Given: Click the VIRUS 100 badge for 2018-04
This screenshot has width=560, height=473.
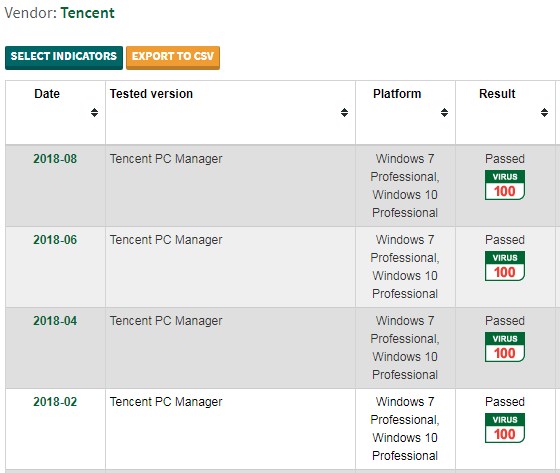Looking at the screenshot, I should click(x=505, y=347).
